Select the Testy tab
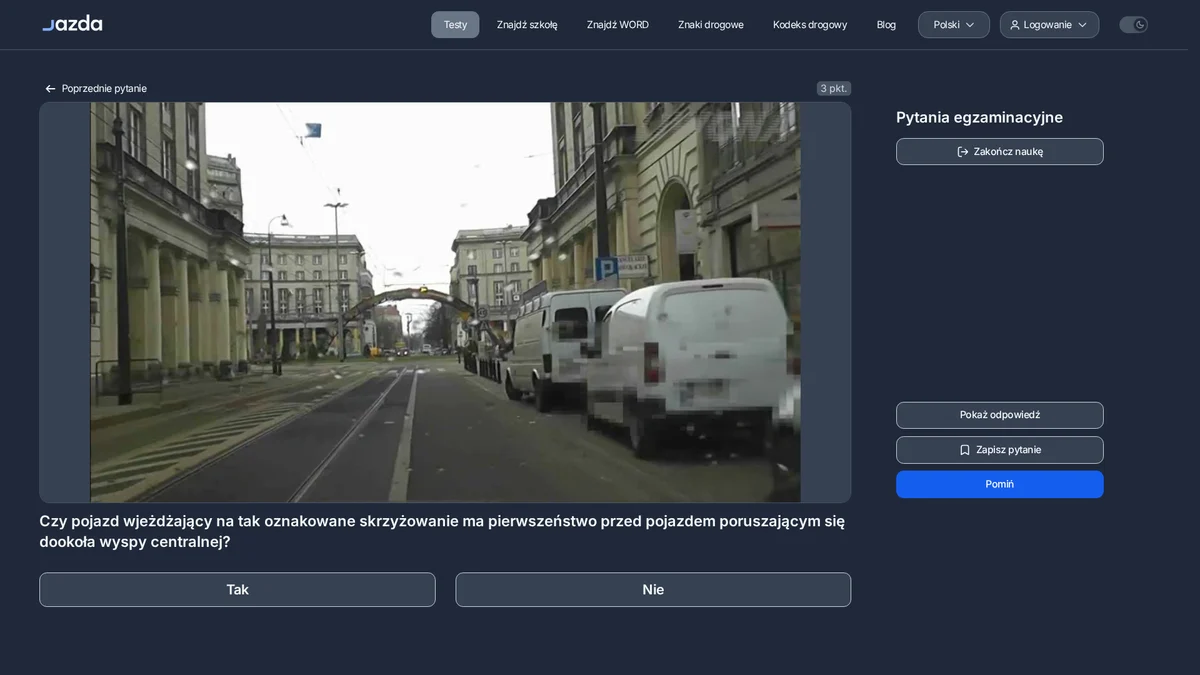 455,25
